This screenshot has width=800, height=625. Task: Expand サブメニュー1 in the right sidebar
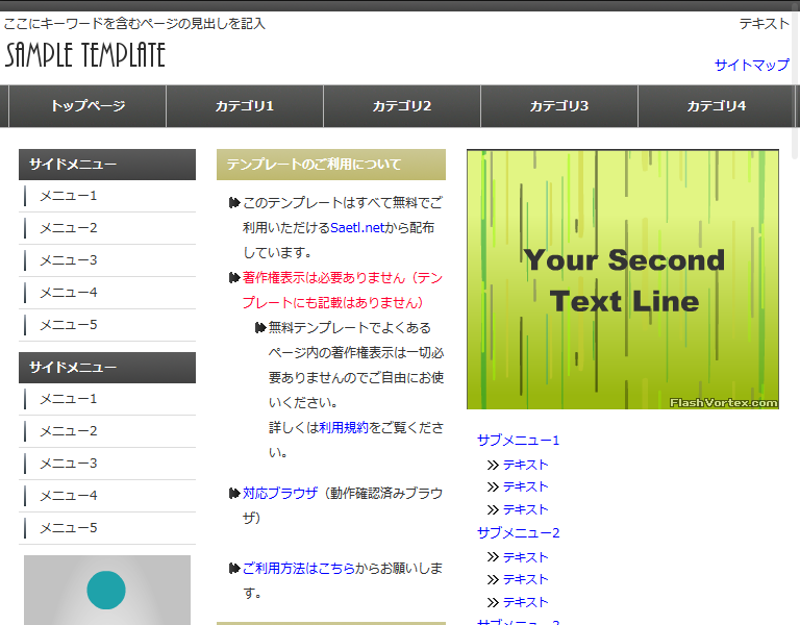(518, 440)
